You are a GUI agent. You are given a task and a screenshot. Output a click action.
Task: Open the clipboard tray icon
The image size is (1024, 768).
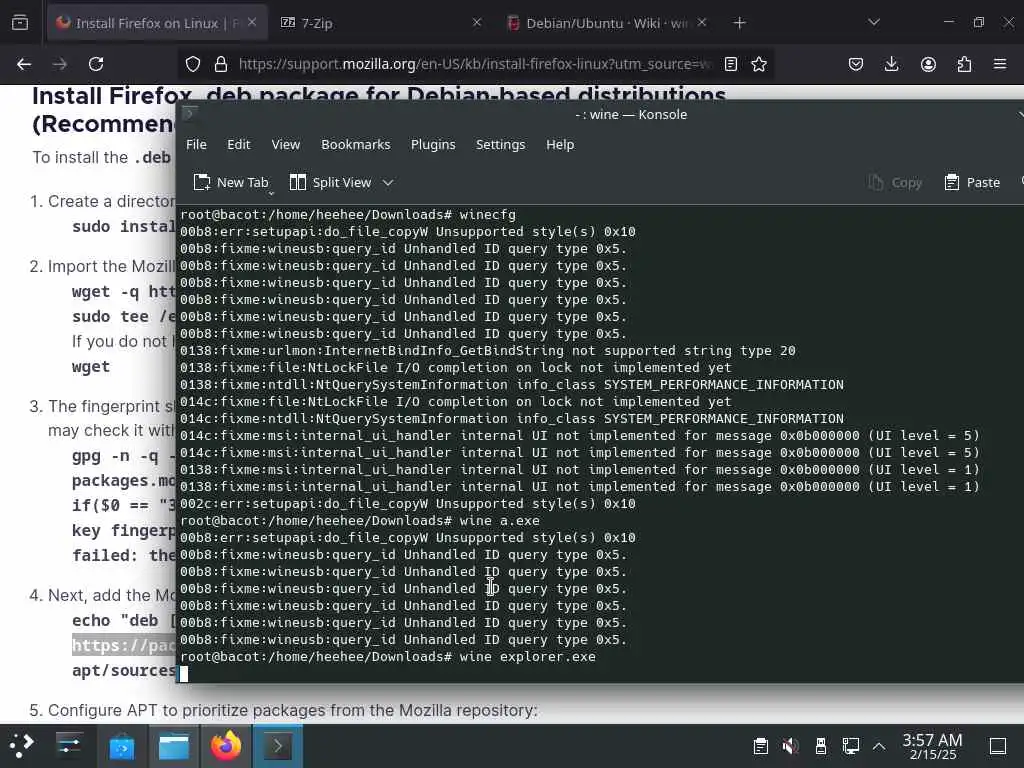click(760, 745)
